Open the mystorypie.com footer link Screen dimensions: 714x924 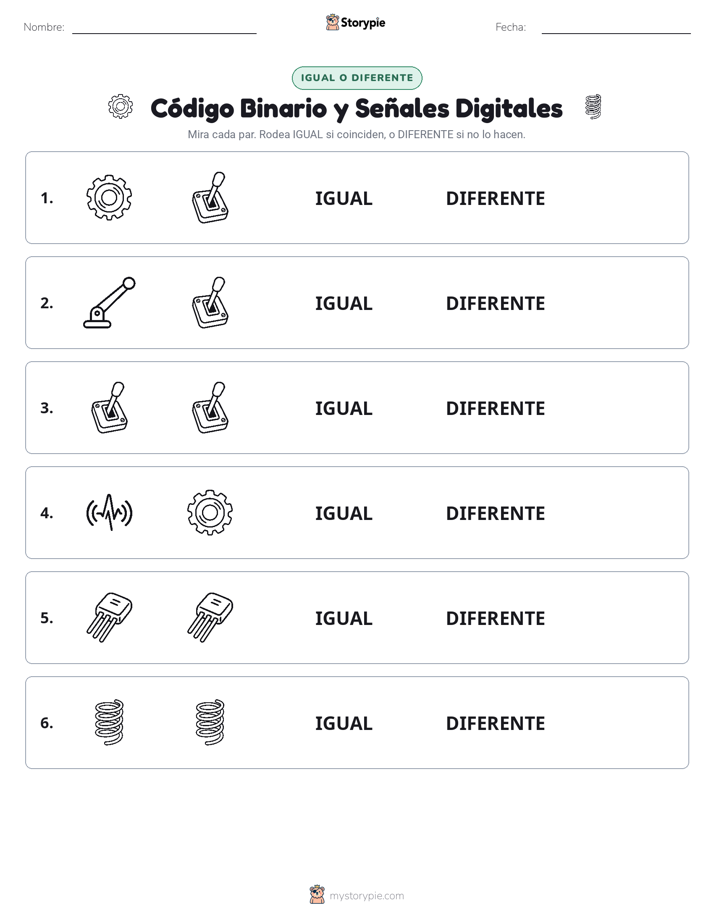coord(366,896)
